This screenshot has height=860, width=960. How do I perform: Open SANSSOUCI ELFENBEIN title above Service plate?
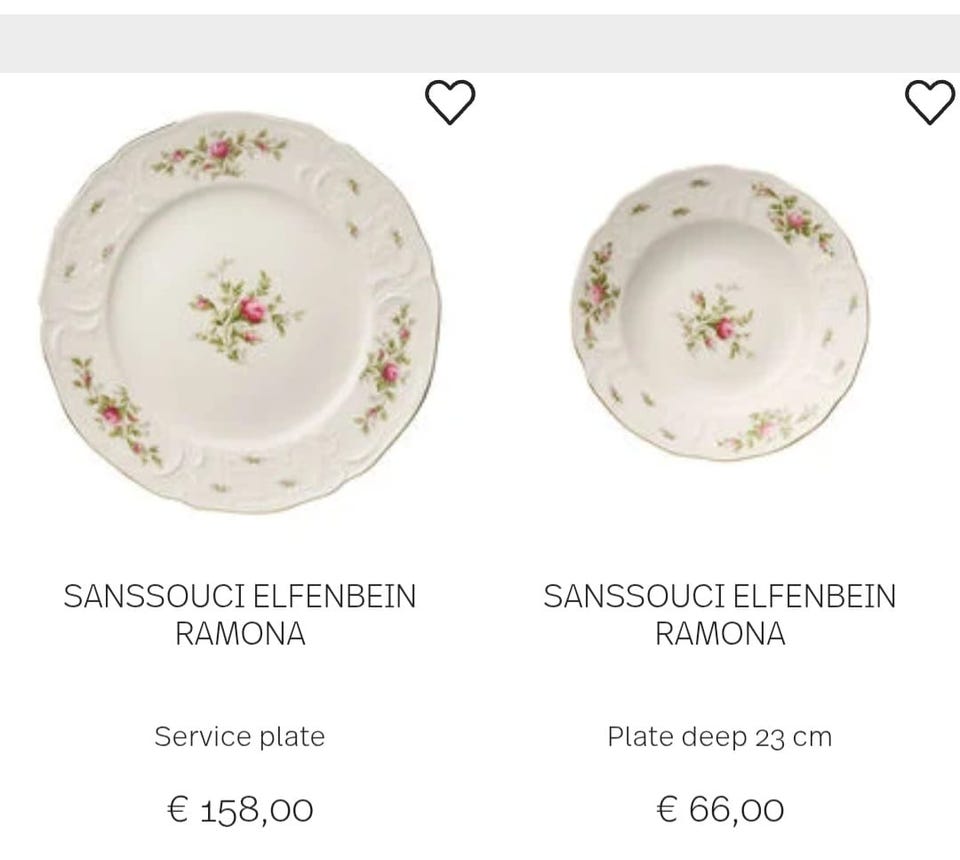[240, 597]
